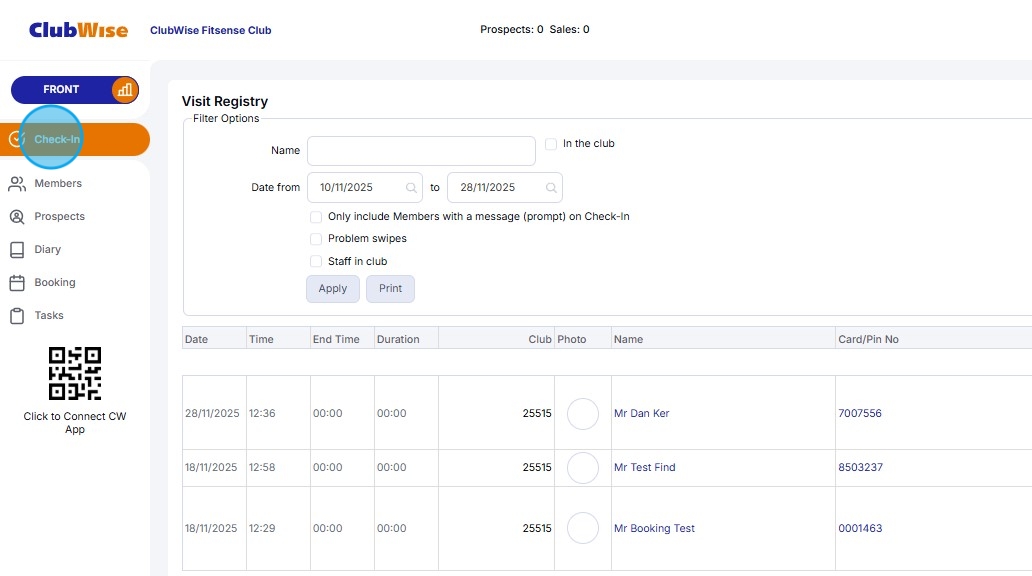Open the Date to calendar lookup icon
Viewport: 1032px width, 576px height.
552,188
